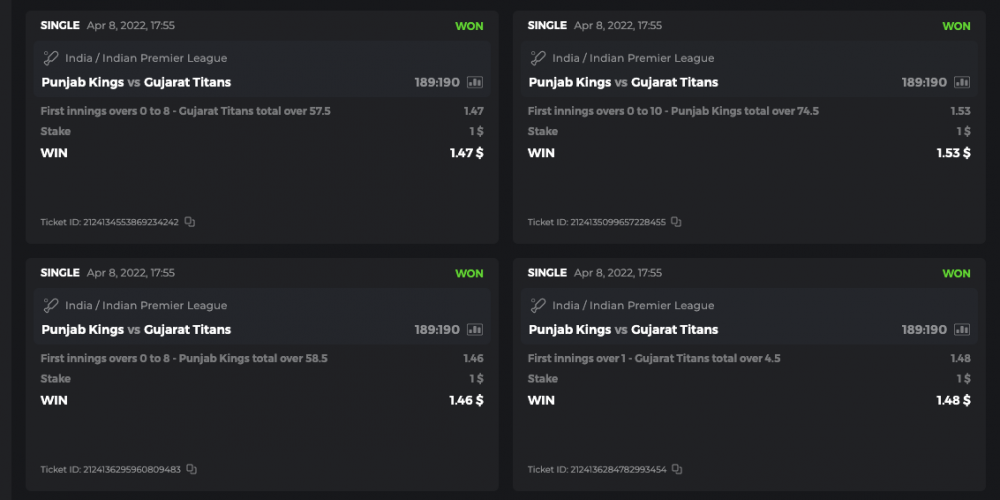The image size is (1000, 500).
Task: Open match statistics icon on 1.53 odds bet
Action: click(962, 82)
